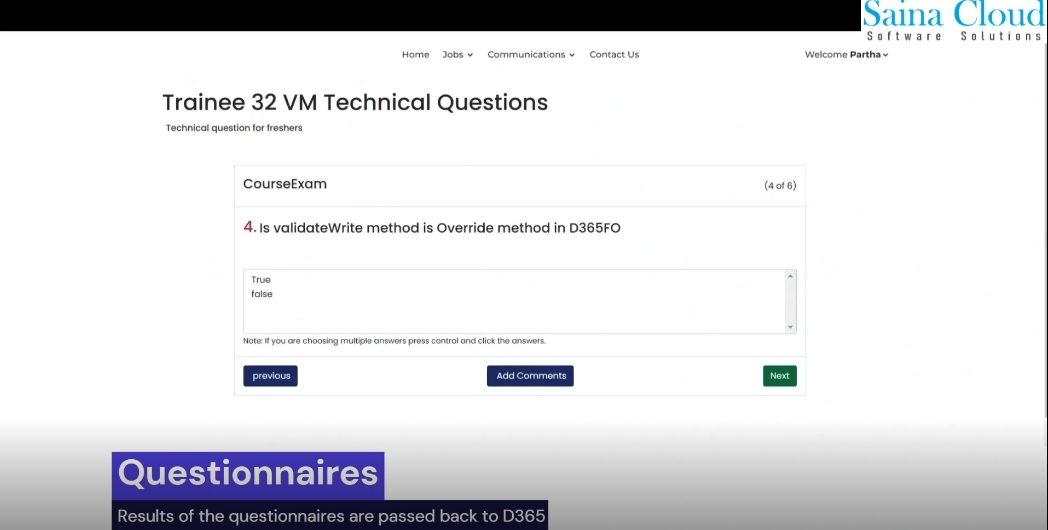Click the answer list scroll down arrow
1048x530 pixels.
[790, 327]
